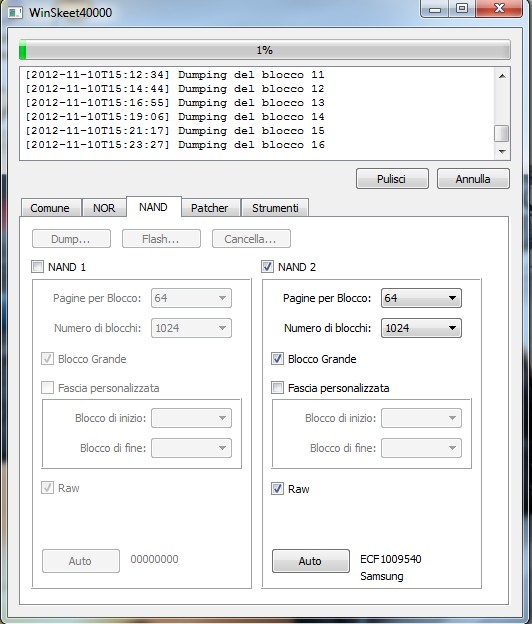This screenshot has height=624, width=532.
Task: Open NAND 2 Blocco di inizio dropdown
Action: 421,418
